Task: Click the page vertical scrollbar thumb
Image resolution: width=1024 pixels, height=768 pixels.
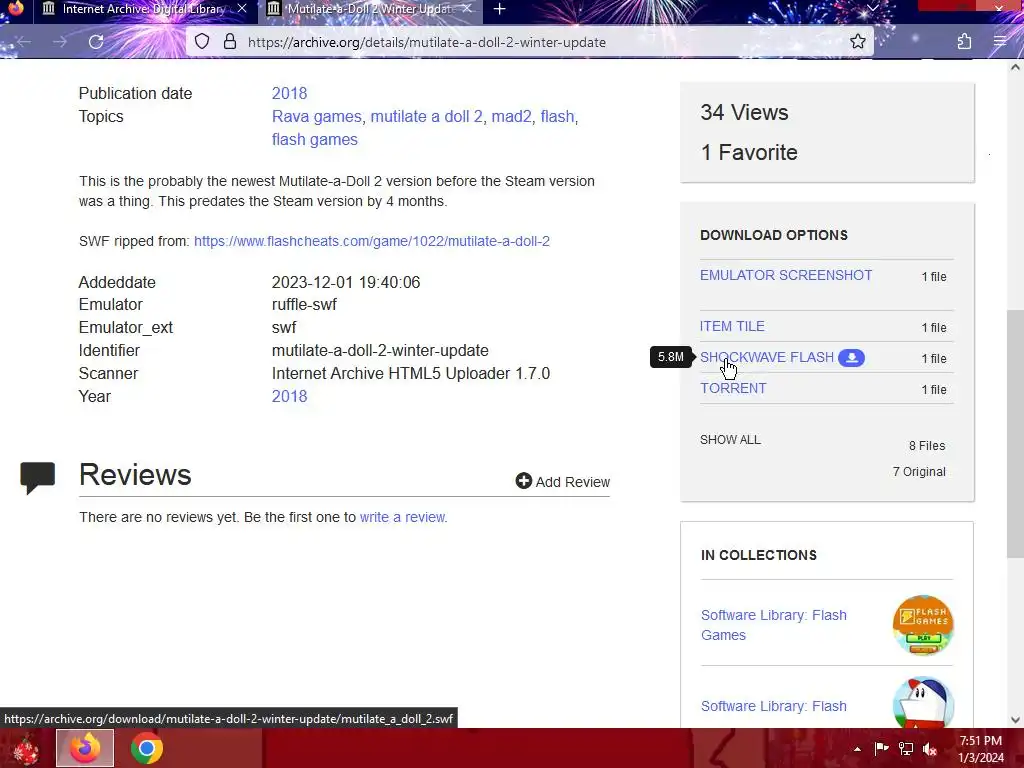Action: coord(1015,434)
